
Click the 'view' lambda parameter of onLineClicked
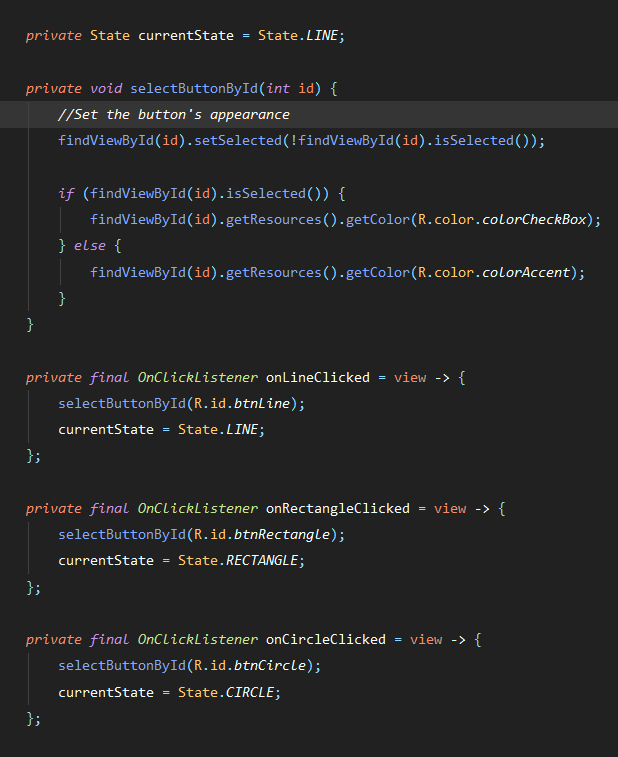(x=410, y=378)
